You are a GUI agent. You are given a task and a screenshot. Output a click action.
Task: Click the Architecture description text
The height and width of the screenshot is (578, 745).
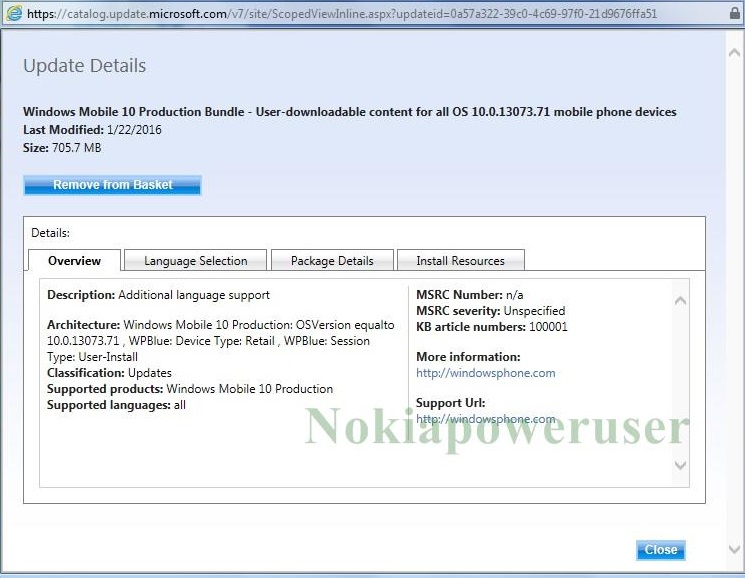[220, 341]
